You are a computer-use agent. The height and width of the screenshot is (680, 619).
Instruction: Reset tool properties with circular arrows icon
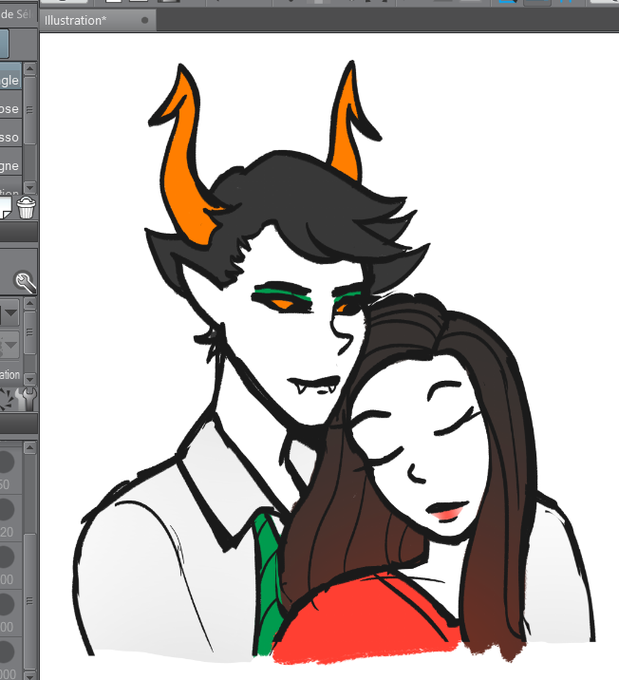pyautogui.click(x=6, y=399)
